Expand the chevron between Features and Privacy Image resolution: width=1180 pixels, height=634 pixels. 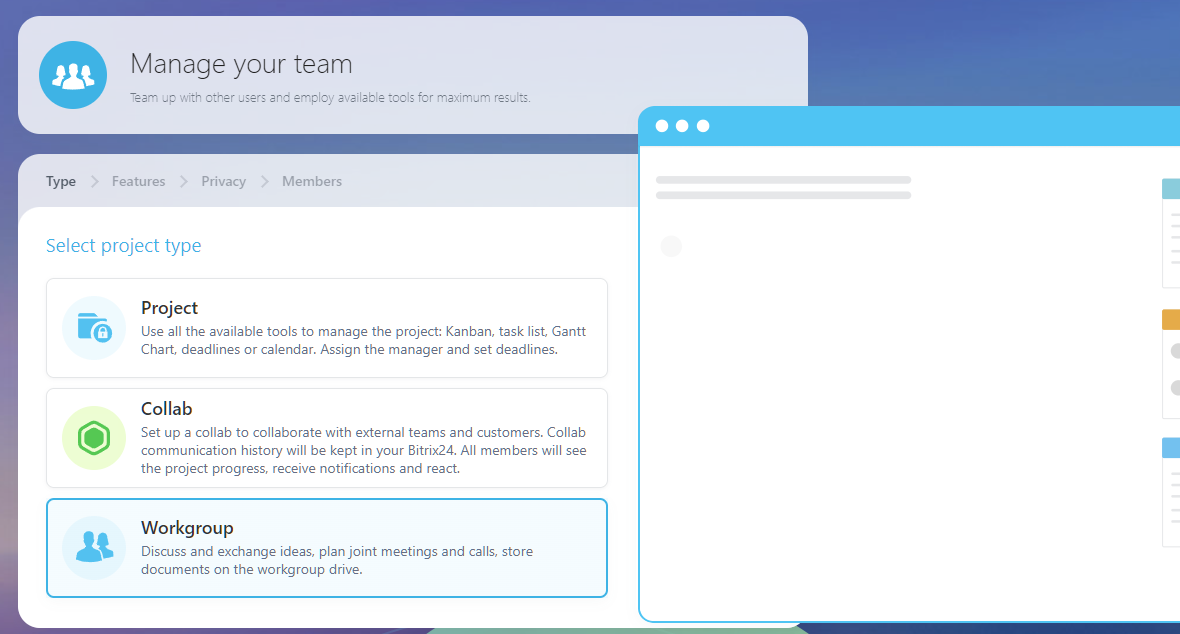pyautogui.click(x=183, y=181)
